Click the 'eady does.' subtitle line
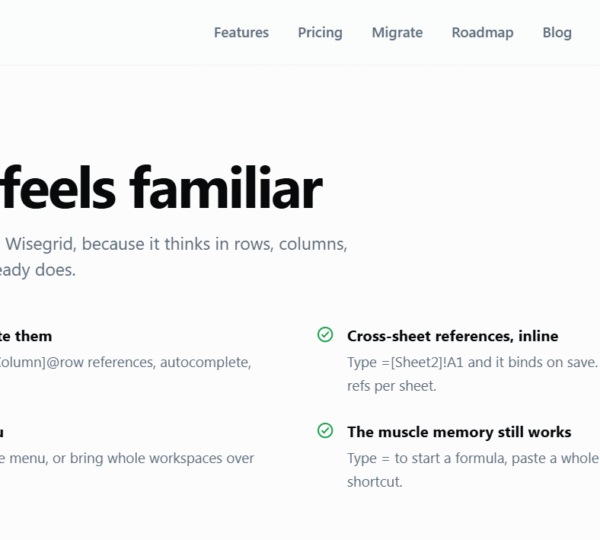 coord(38,270)
